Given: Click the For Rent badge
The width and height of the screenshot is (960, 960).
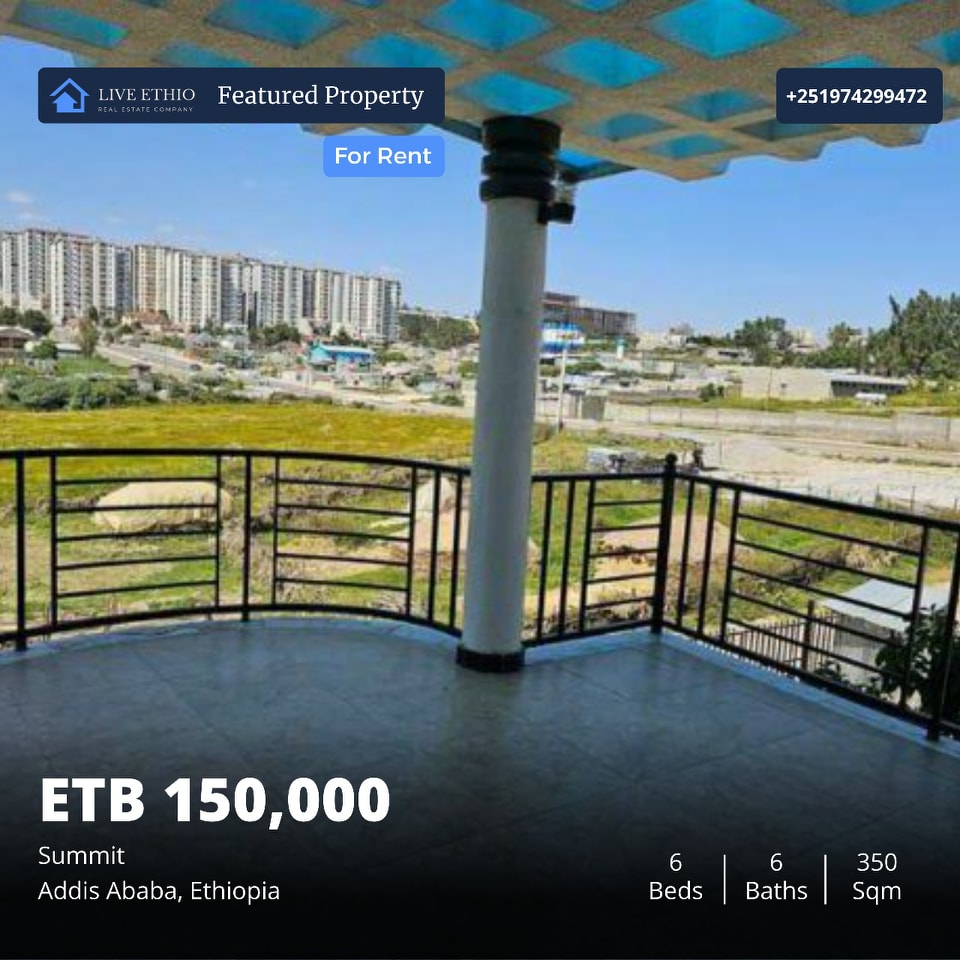Looking at the screenshot, I should pos(383,156).
